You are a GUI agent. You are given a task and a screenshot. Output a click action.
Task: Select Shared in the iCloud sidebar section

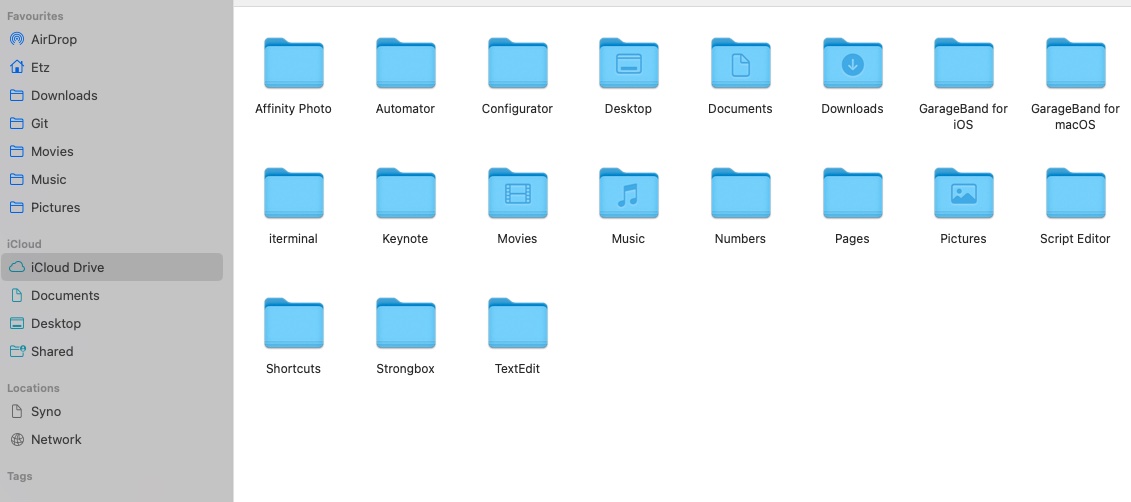click(112, 352)
